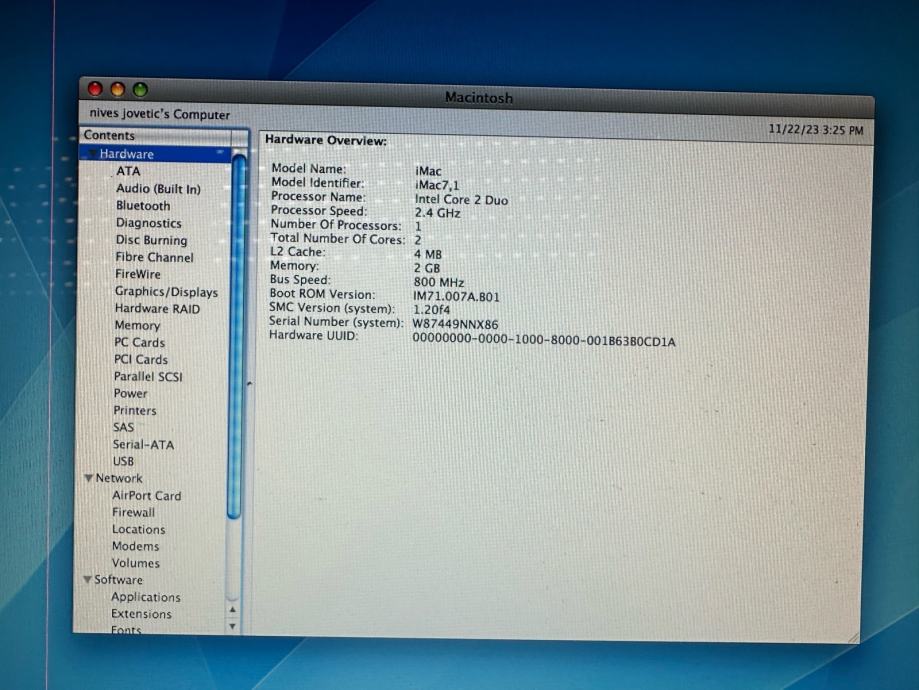
Task: Select SAS item
Action: pyautogui.click(x=123, y=427)
